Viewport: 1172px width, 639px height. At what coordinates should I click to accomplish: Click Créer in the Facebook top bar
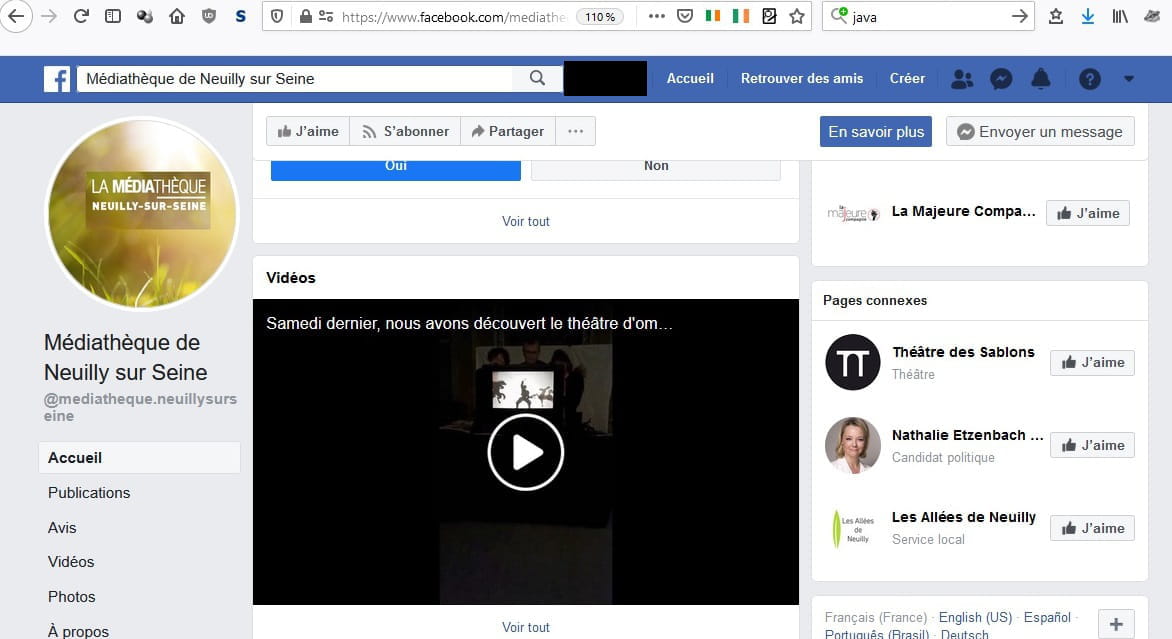click(x=907, y=78)
